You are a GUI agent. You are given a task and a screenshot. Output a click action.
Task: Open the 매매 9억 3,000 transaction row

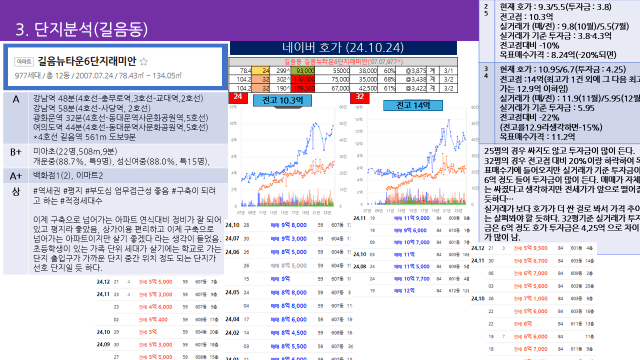(x=287, y=238)
